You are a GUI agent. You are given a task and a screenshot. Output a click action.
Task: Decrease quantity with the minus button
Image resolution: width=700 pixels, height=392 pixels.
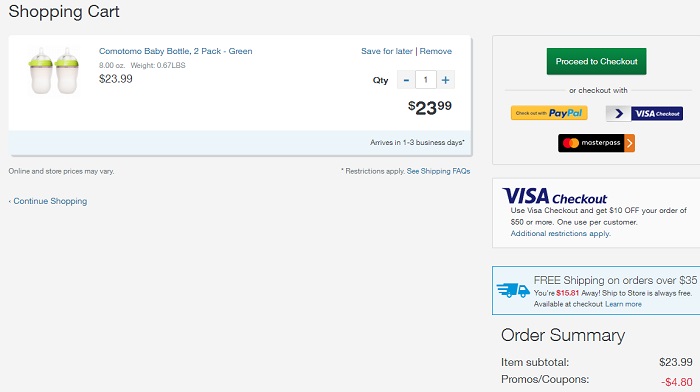pyautogui.click(x=406, y=80)
